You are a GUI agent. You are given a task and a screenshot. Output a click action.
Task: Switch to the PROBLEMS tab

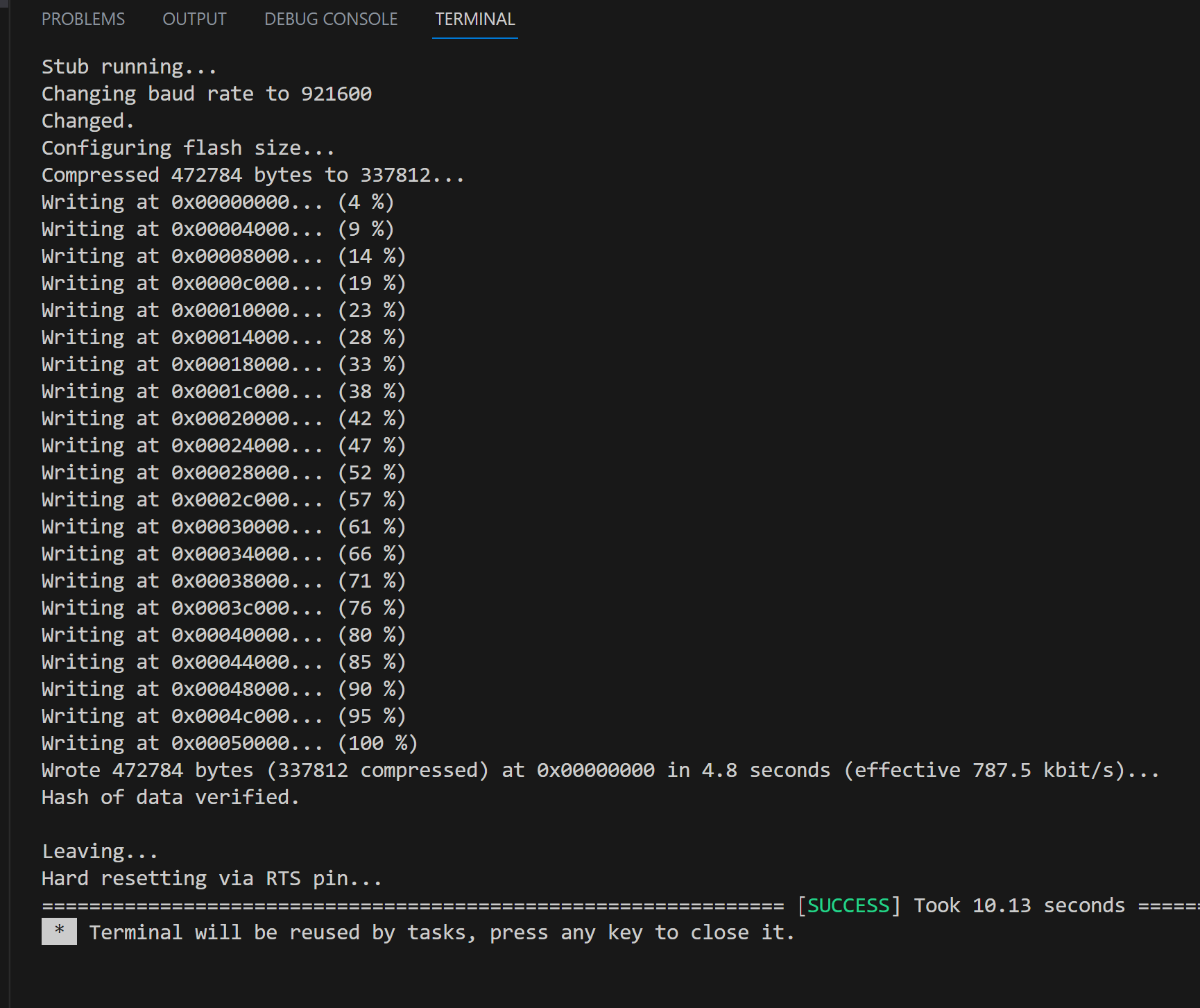pos(83,19)
